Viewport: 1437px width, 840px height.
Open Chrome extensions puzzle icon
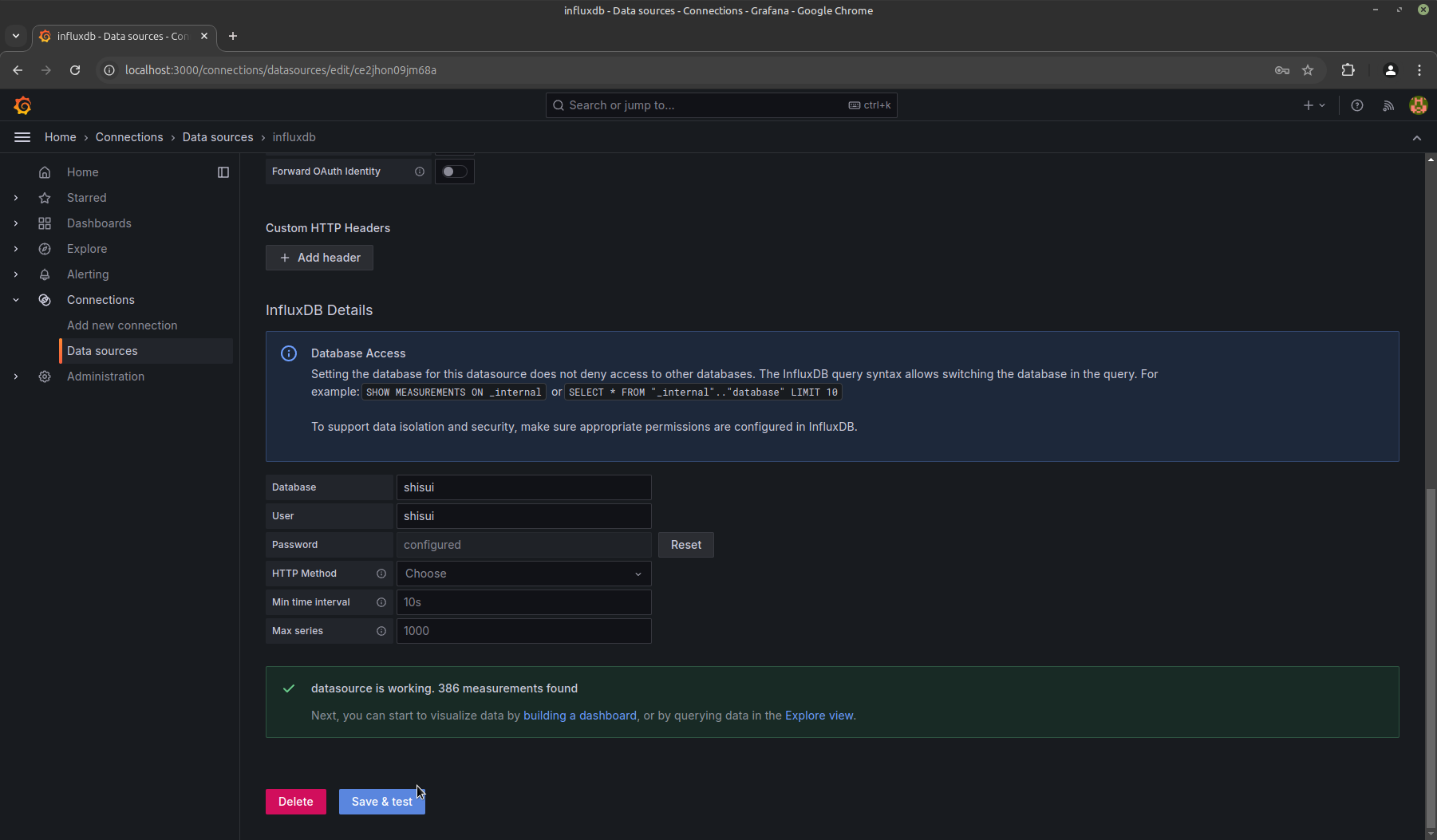[x=1348, y=70]
